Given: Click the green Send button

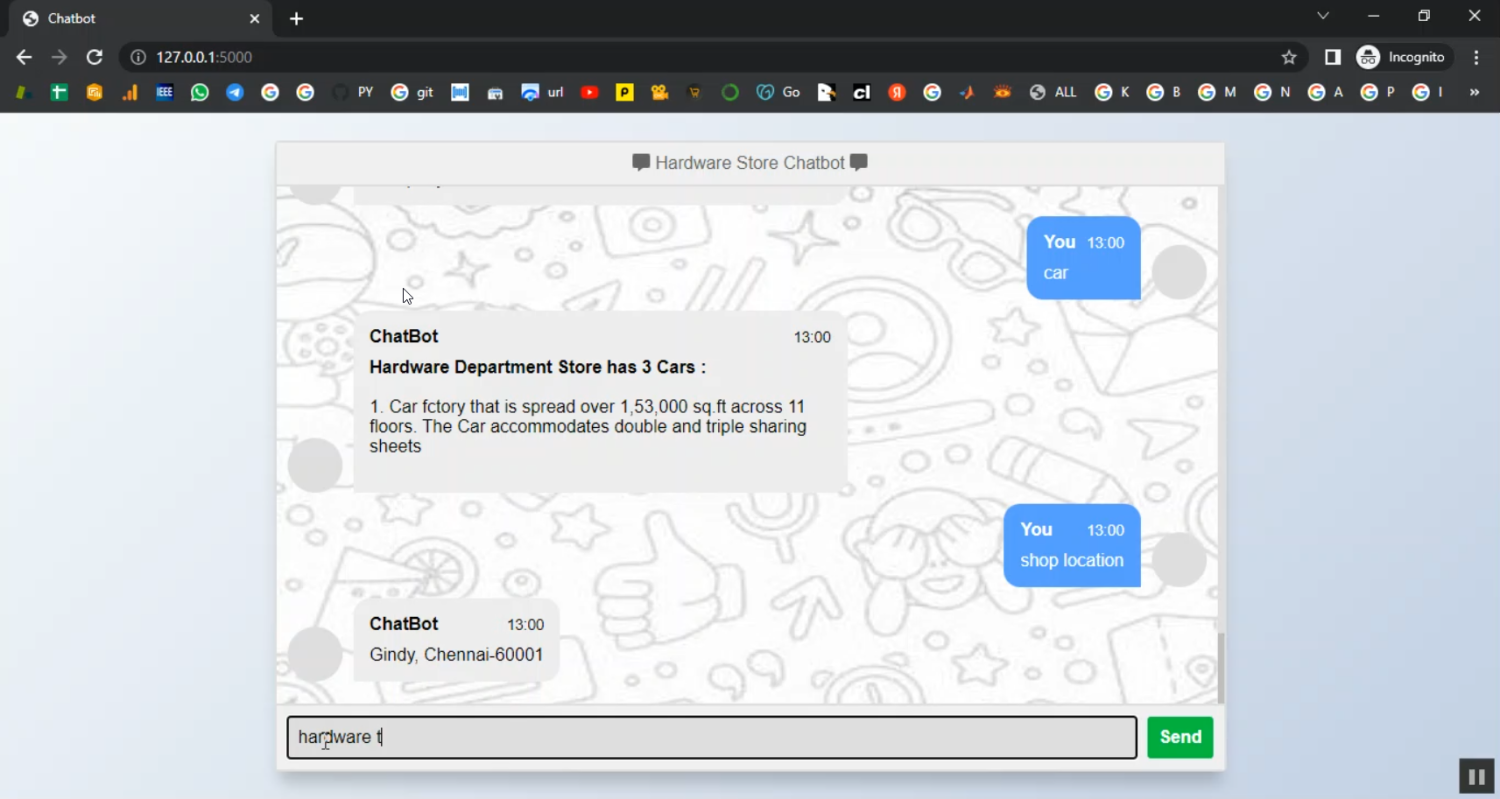Looking at the screenshot, I should coord(1180,737).
